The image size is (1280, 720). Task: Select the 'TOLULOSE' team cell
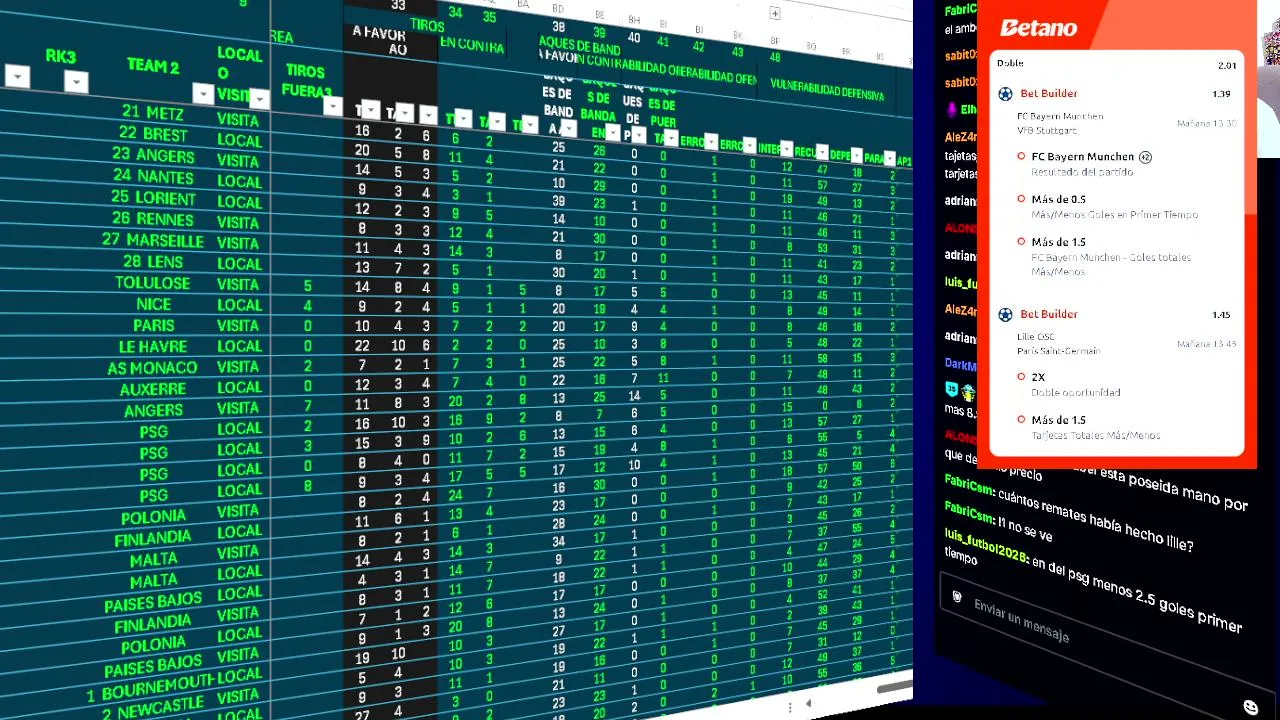tap(152, 283)
